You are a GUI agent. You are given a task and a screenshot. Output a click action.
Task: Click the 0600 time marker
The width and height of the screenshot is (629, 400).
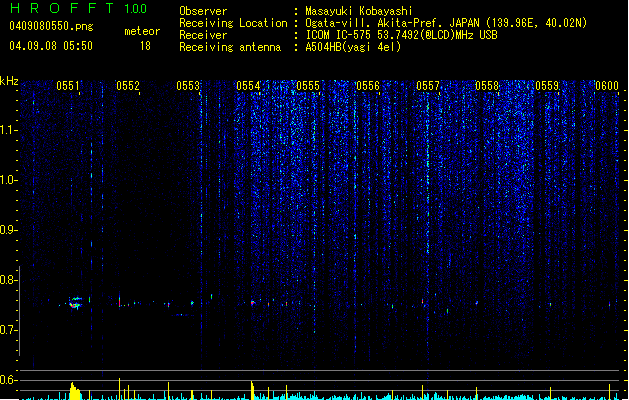pyautogui.click(x=607, y=86)
